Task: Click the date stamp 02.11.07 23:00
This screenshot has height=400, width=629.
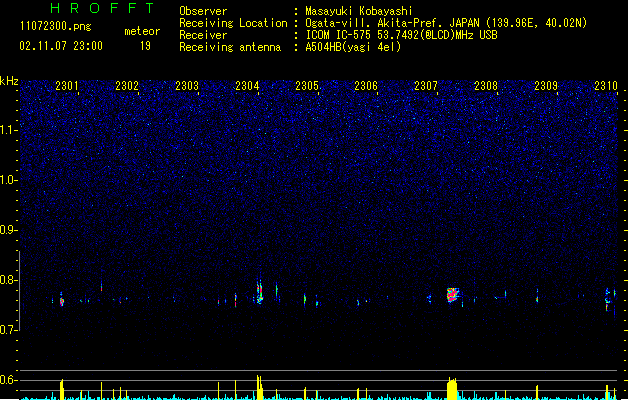Action: (x=61, y=46)
